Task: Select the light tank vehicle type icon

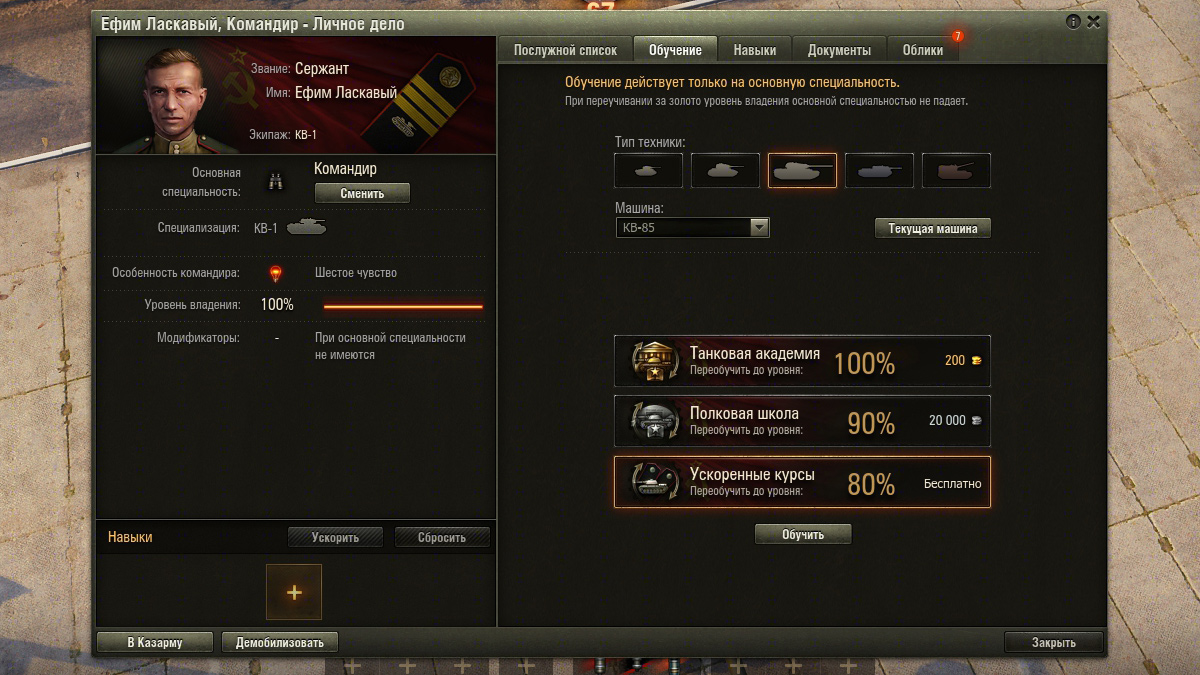Action: [x=648, y=171]
